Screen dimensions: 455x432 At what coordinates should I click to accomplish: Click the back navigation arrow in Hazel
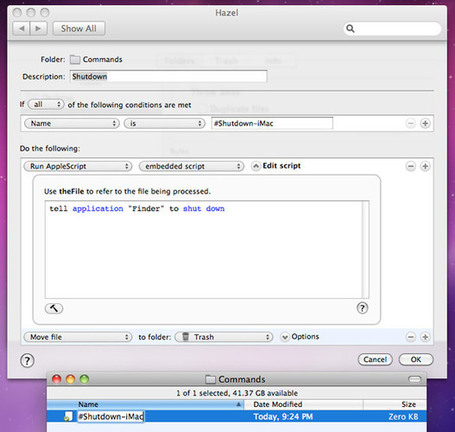21,29
